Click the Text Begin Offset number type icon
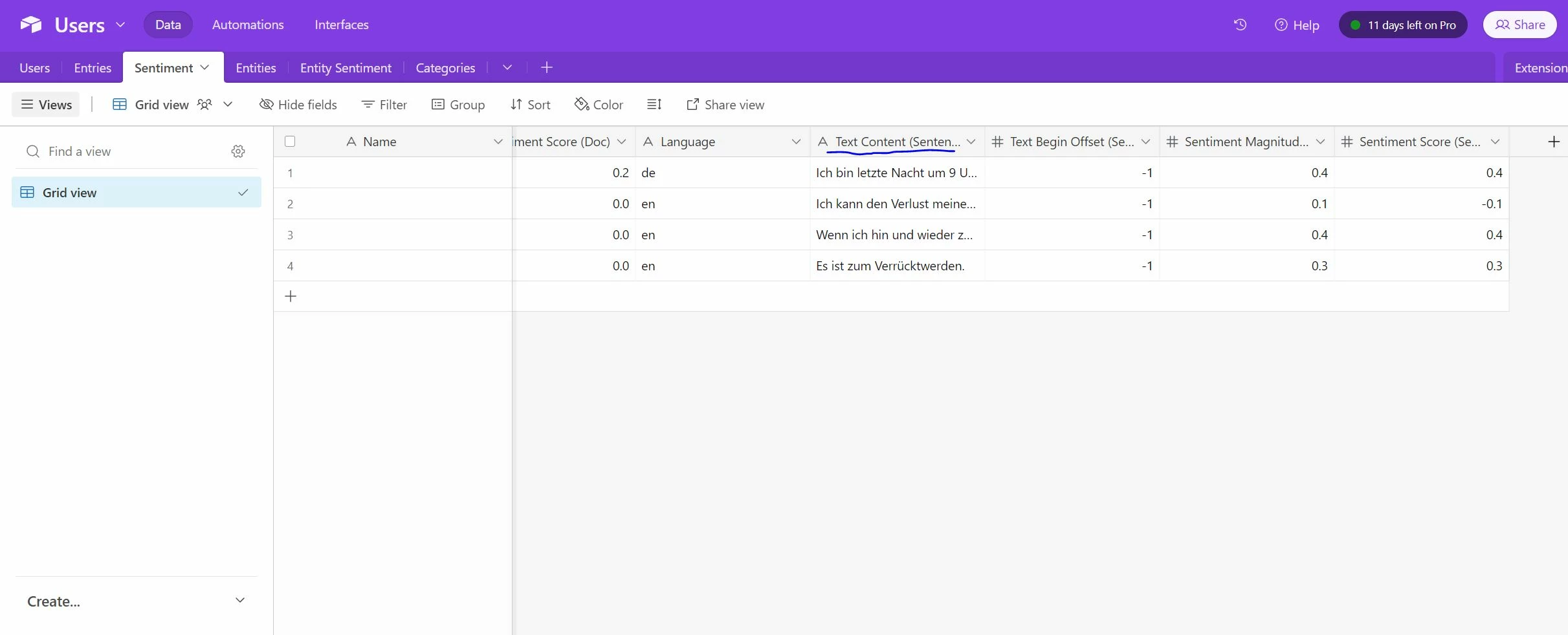The image size is (1568, 635). (x=997, y=142)
